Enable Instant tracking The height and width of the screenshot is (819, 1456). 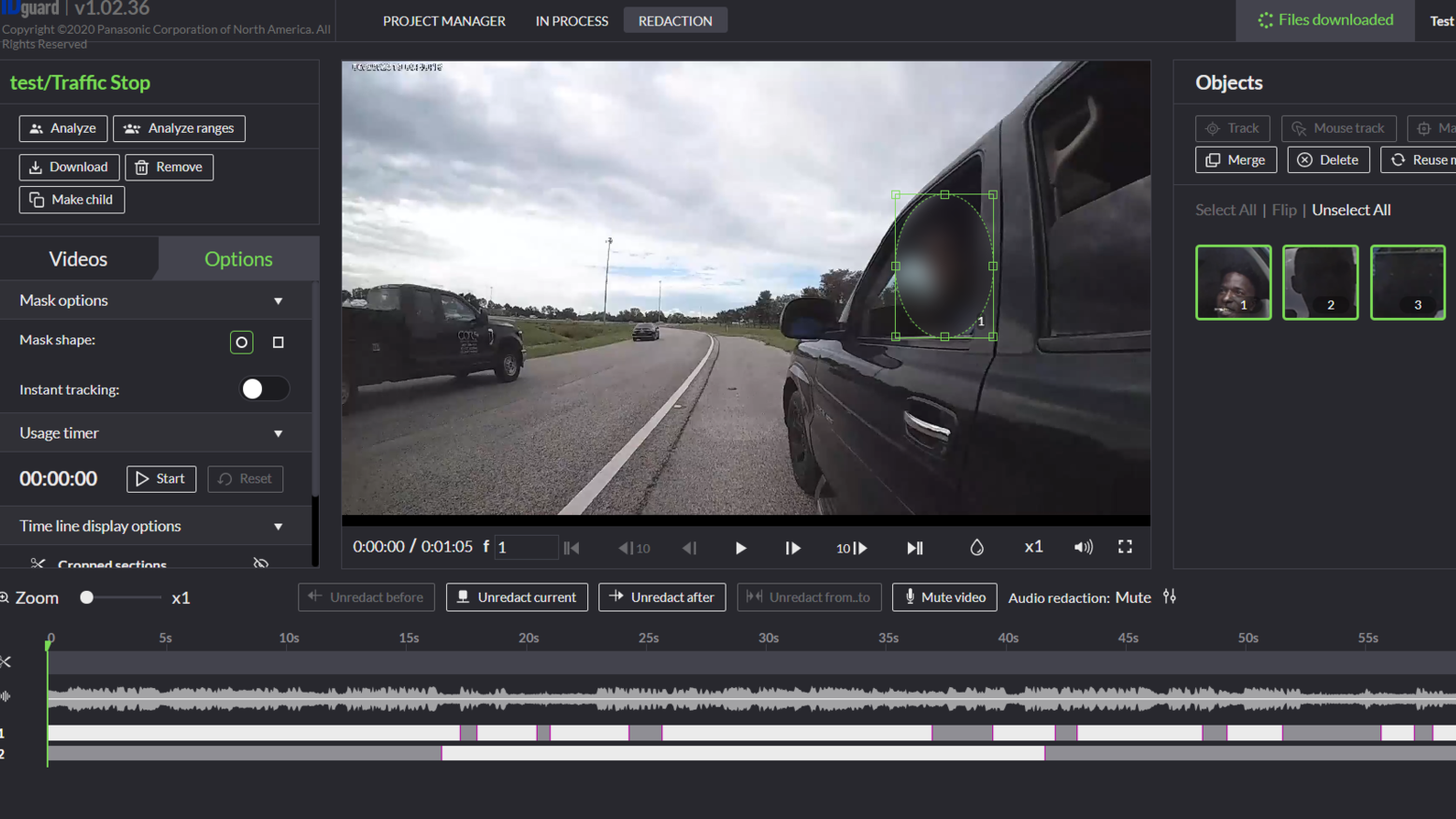264,389
